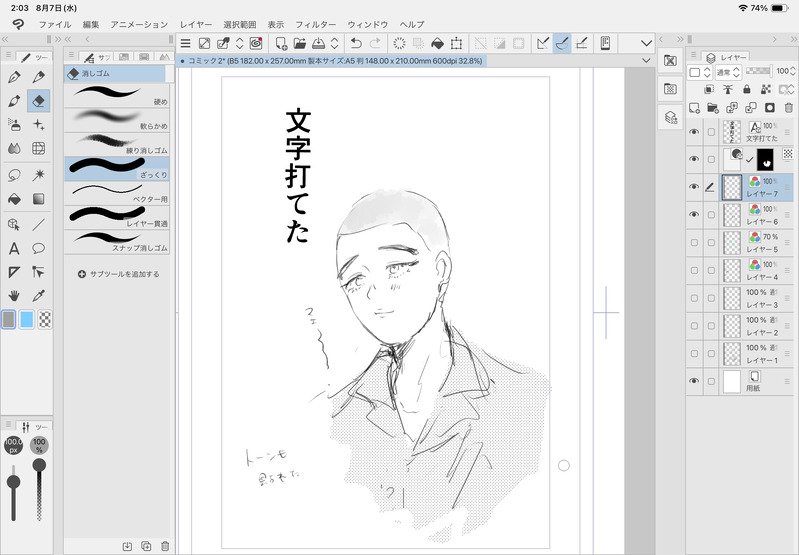This screenshot has height=555, width=799.
Task: Select the Eraser tool icon
Action: pyautogui.click(x=38, y=100)
